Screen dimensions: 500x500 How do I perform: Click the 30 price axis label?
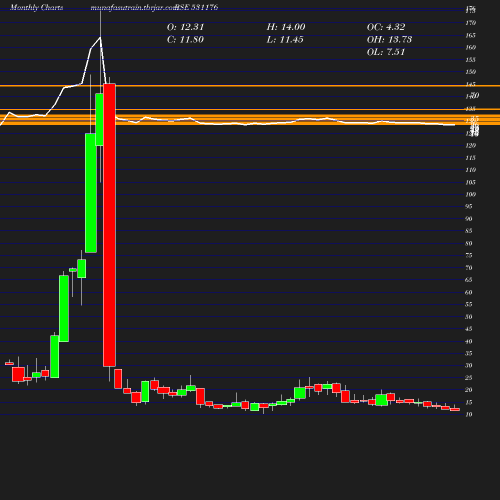point(469,365)
